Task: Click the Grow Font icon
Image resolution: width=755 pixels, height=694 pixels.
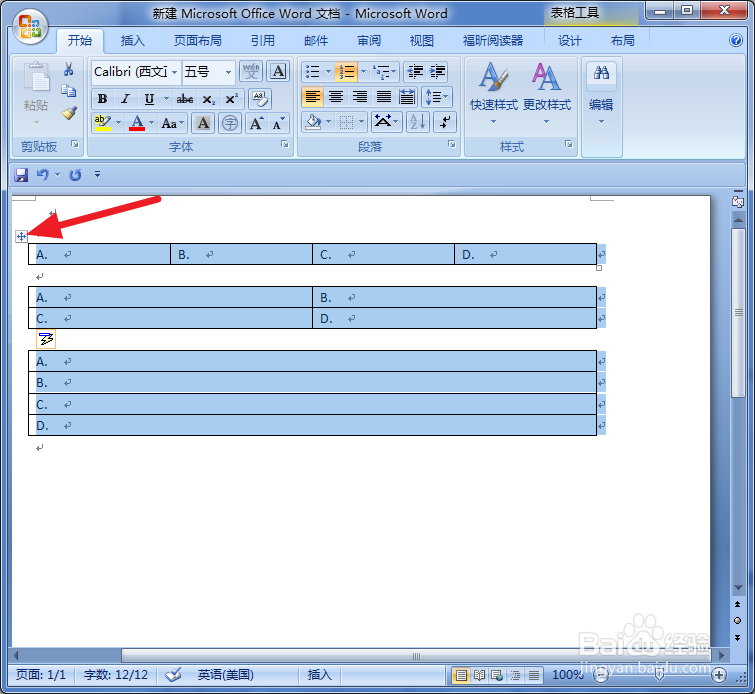Action: pos(256,123)
